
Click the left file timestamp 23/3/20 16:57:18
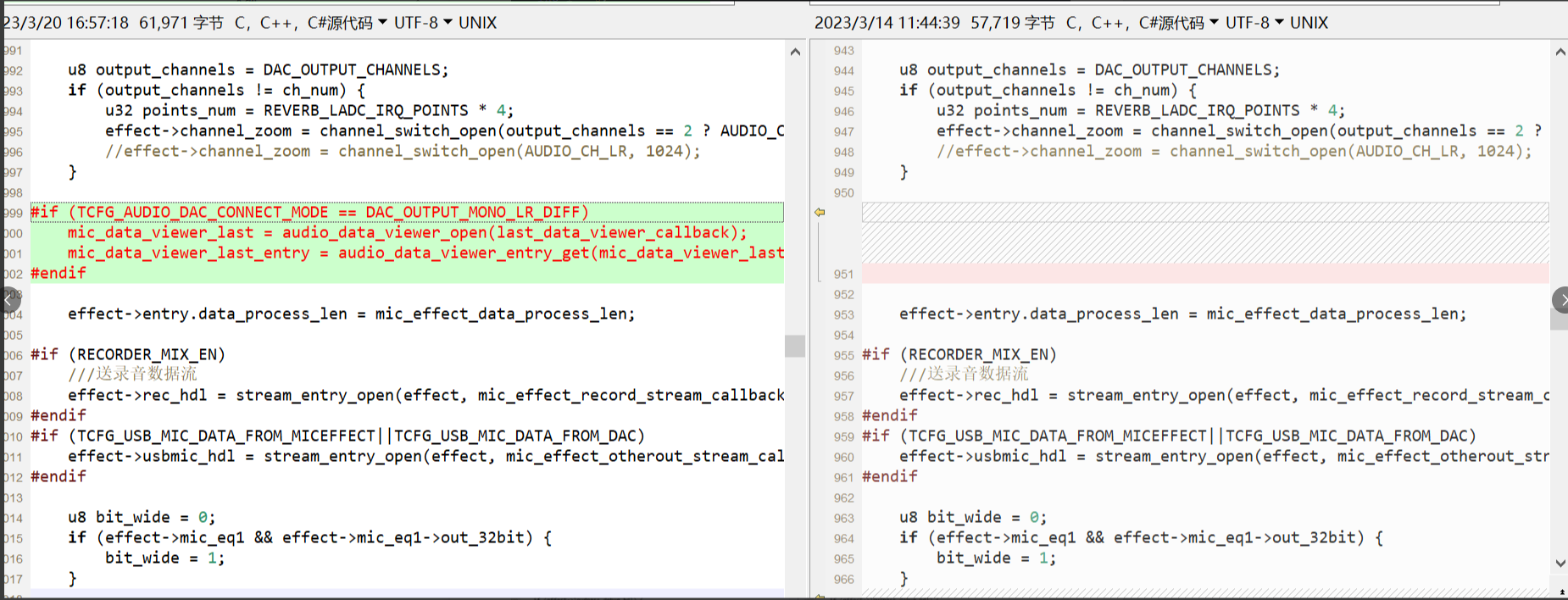(66, 23)
